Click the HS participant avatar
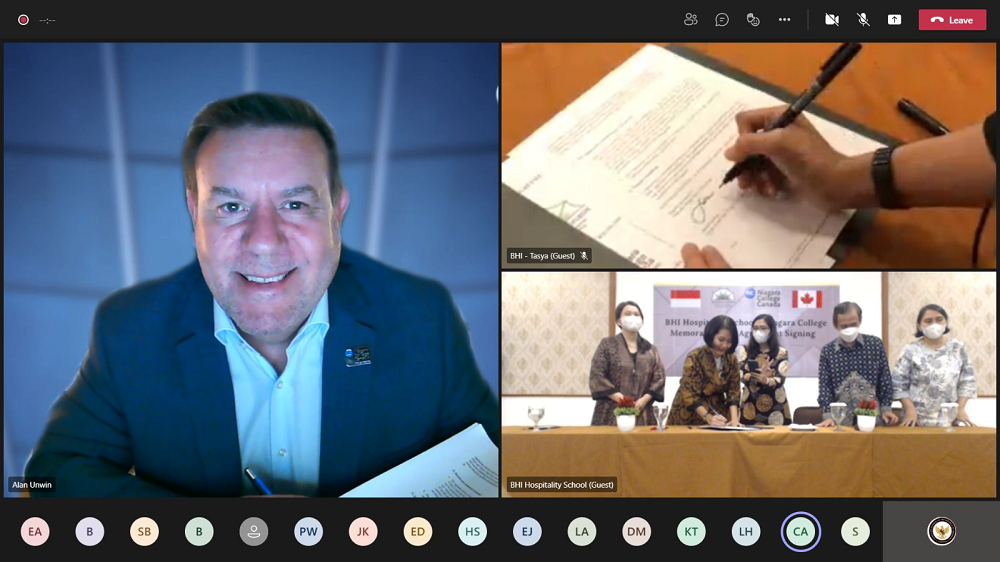Viewport: 1000px width, 562px height. click(x=472, y=532)
